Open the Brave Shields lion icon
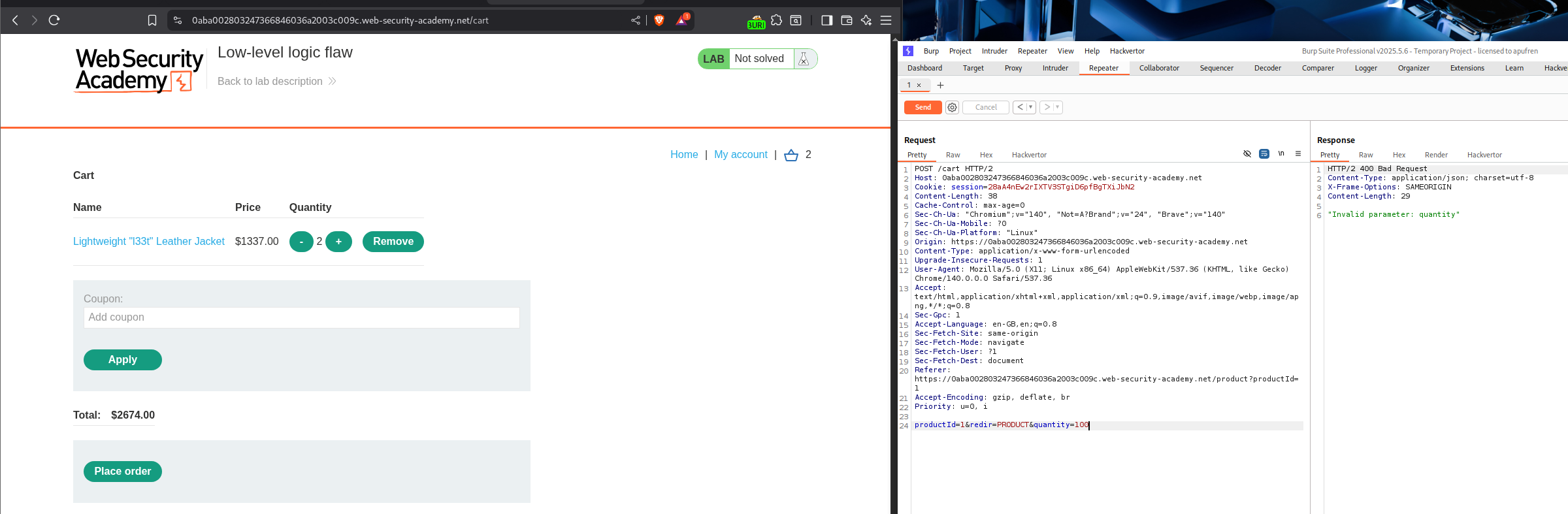The width and height of the screenshot is (1568, 514). pos(659,20)
